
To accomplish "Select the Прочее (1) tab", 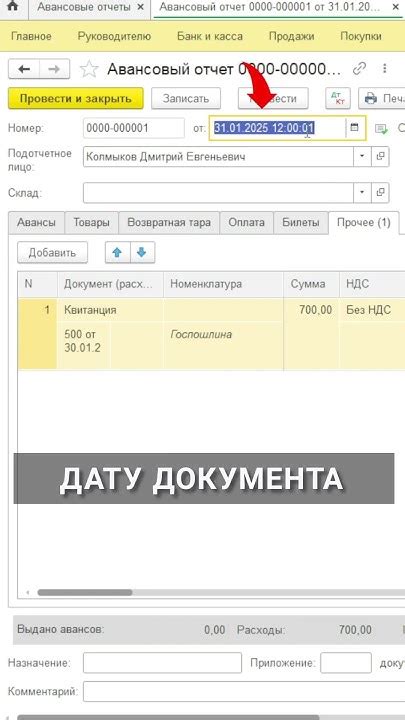I will (364, 223).
